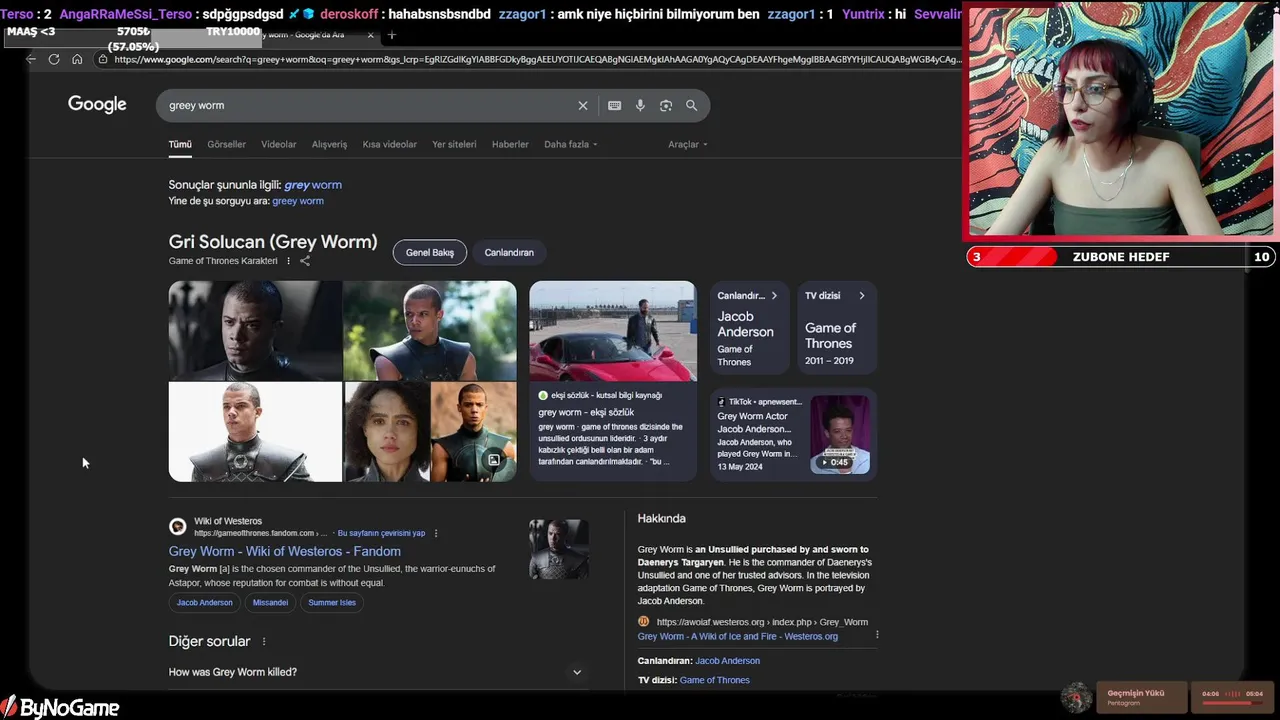This screenshot has width=1280, height=720.
Task: Click the Jacob Anderson chip under Fandom result
Action: coord(204,602)
